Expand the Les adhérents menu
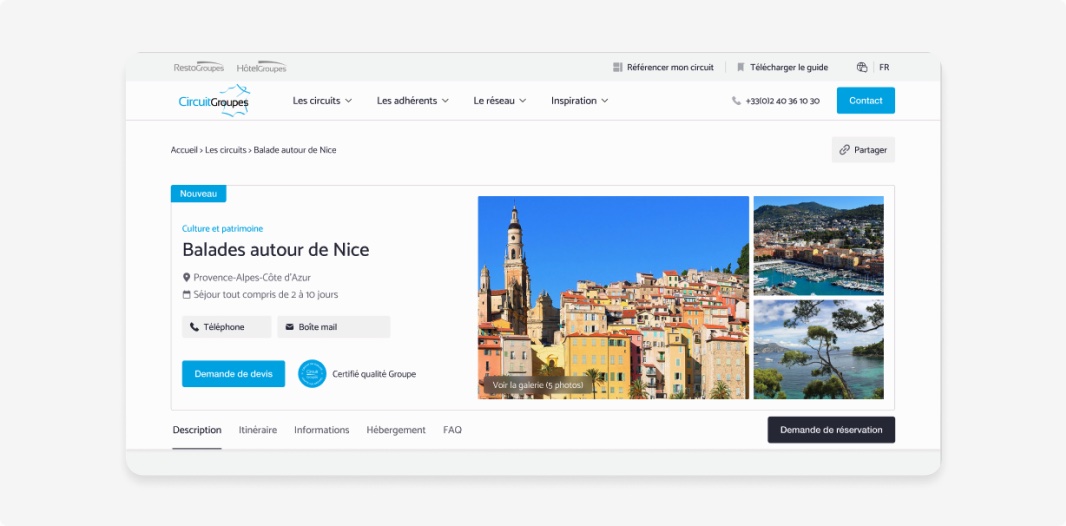 click(x=413, y=101)
